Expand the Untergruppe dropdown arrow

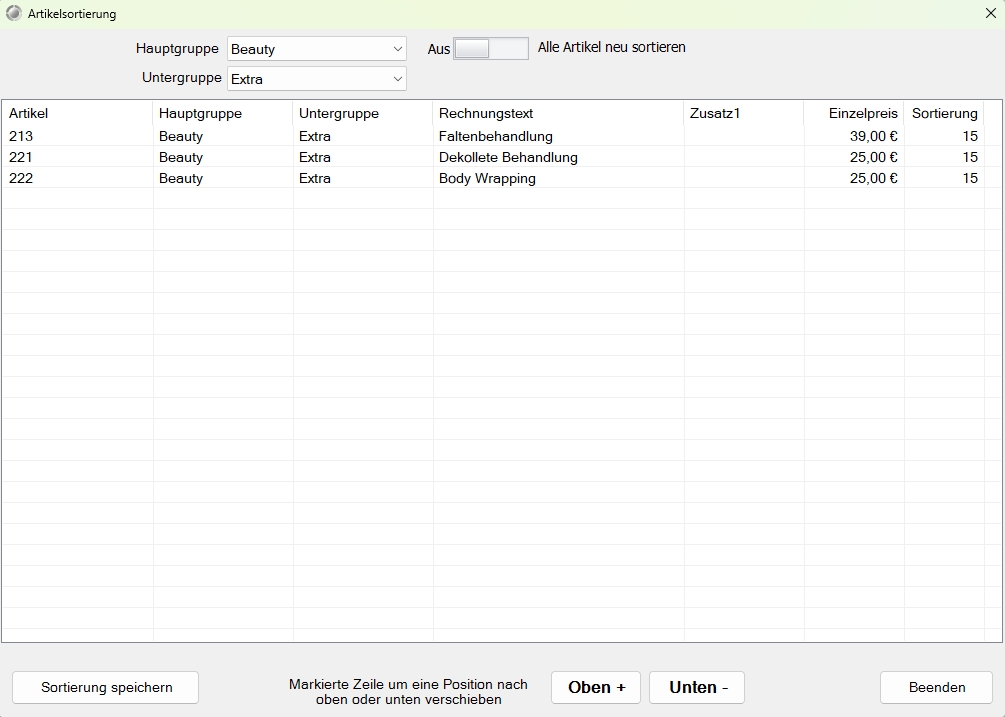point(397,79)
